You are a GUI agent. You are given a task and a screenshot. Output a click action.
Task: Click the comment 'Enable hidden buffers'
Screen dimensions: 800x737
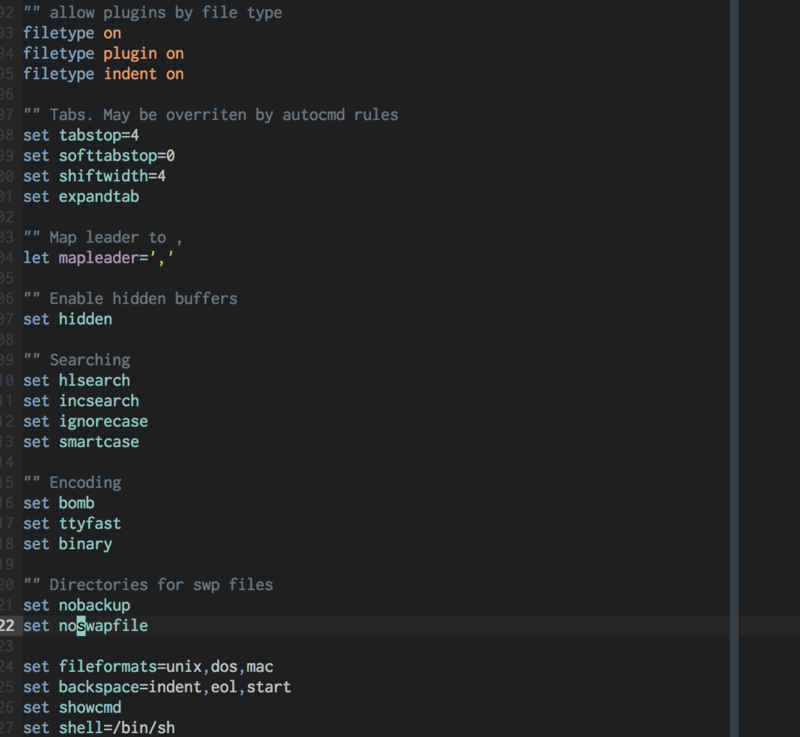[130, 298]
